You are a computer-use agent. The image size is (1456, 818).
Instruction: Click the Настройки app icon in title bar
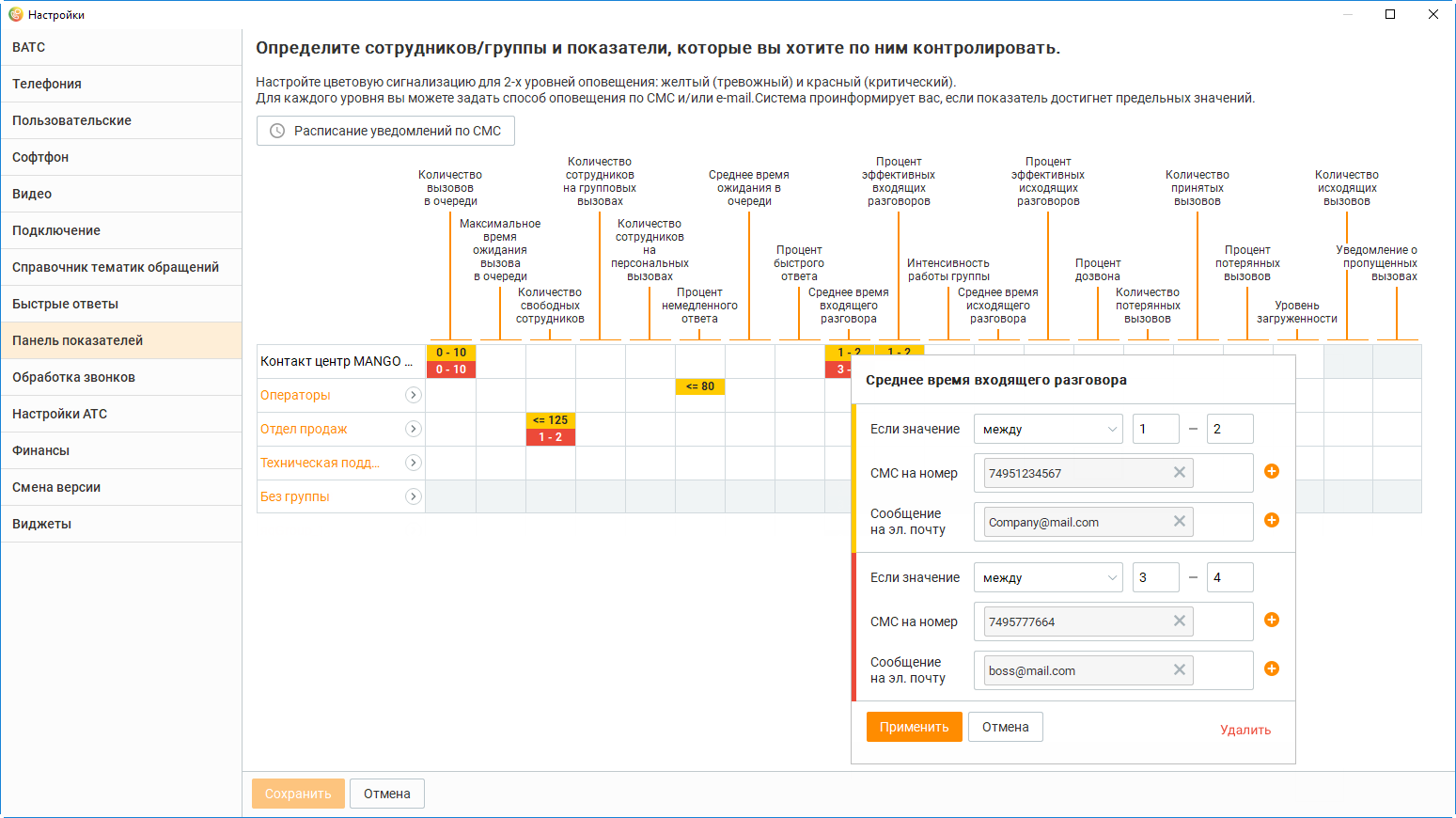click(x=15, y=14)
